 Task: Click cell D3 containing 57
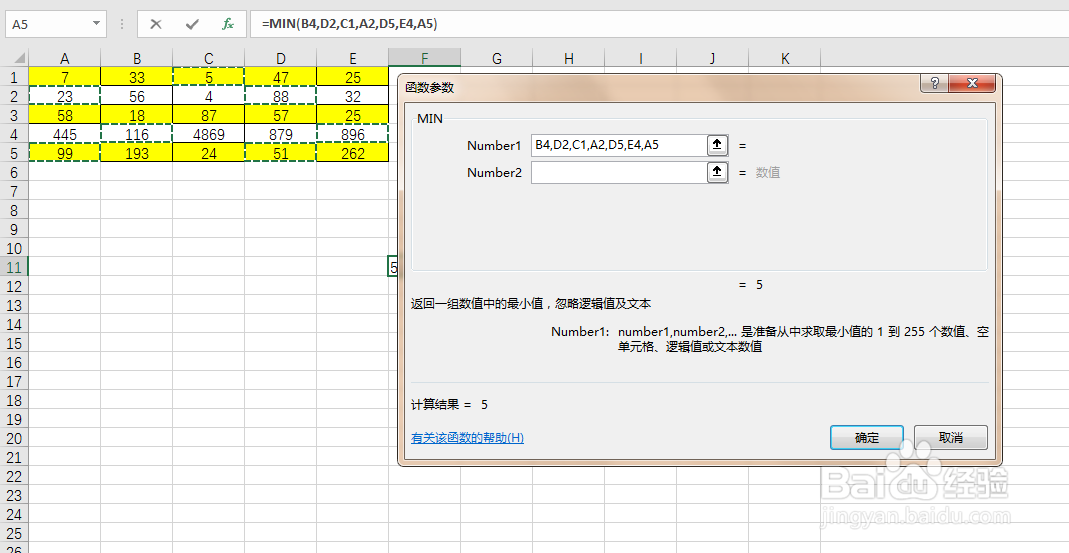(281, 115)
